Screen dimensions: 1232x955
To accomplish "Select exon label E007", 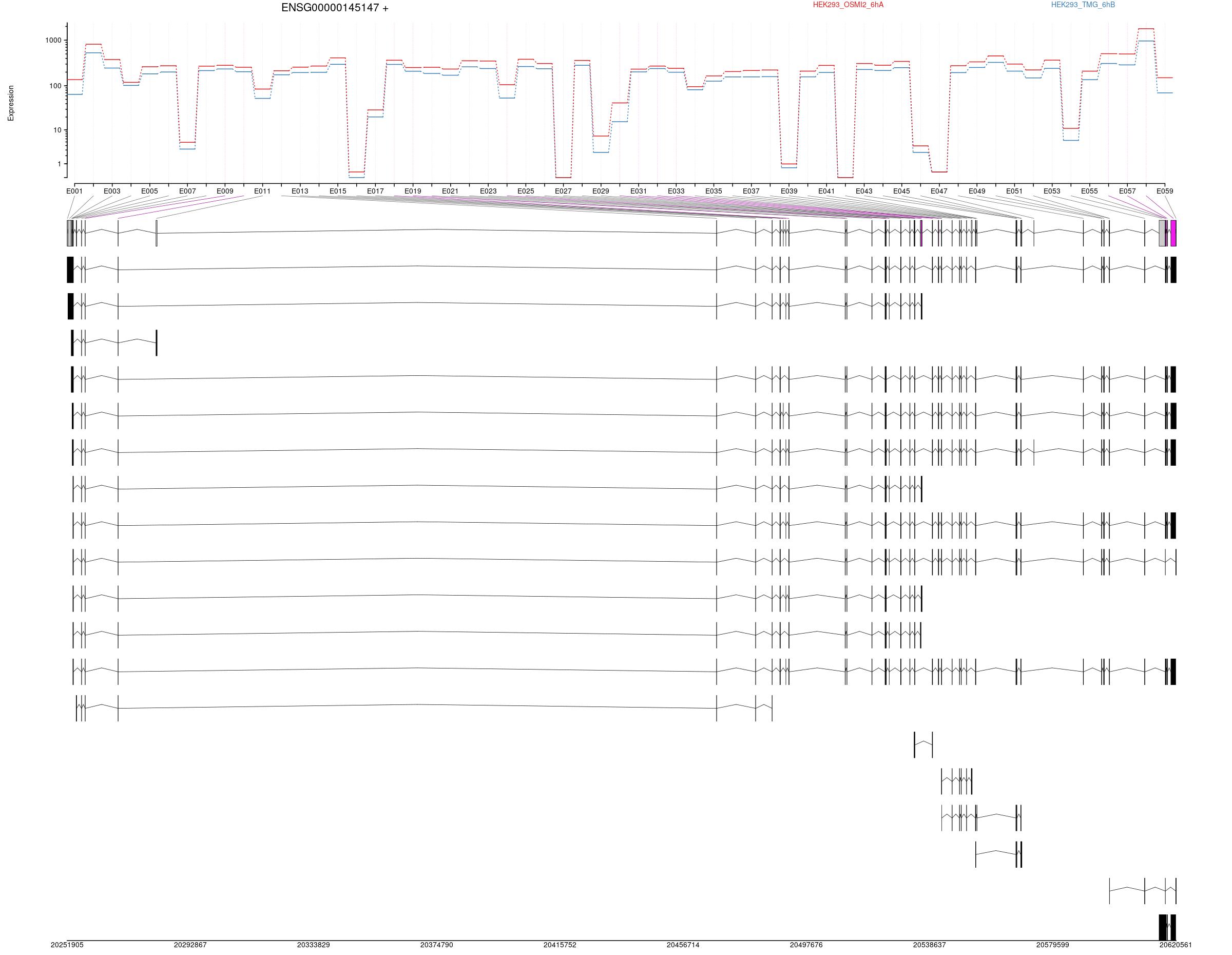I will [187, 191].
